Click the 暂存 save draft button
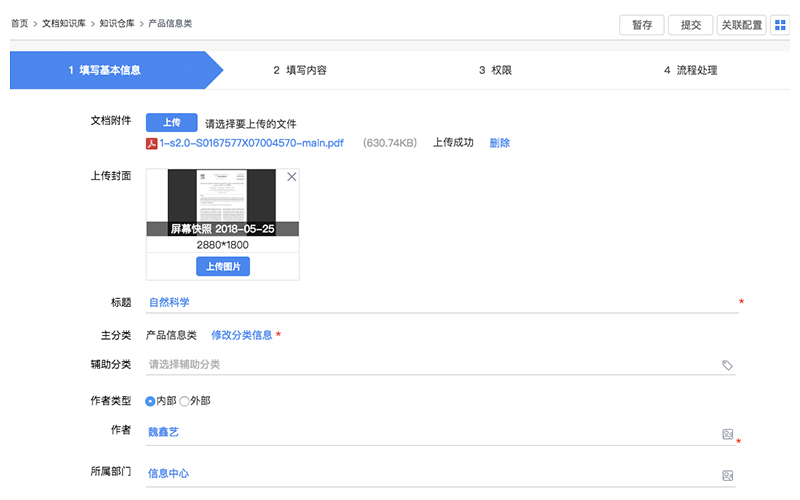This screenshot has height=500, width=800. (x=642, y=25)
